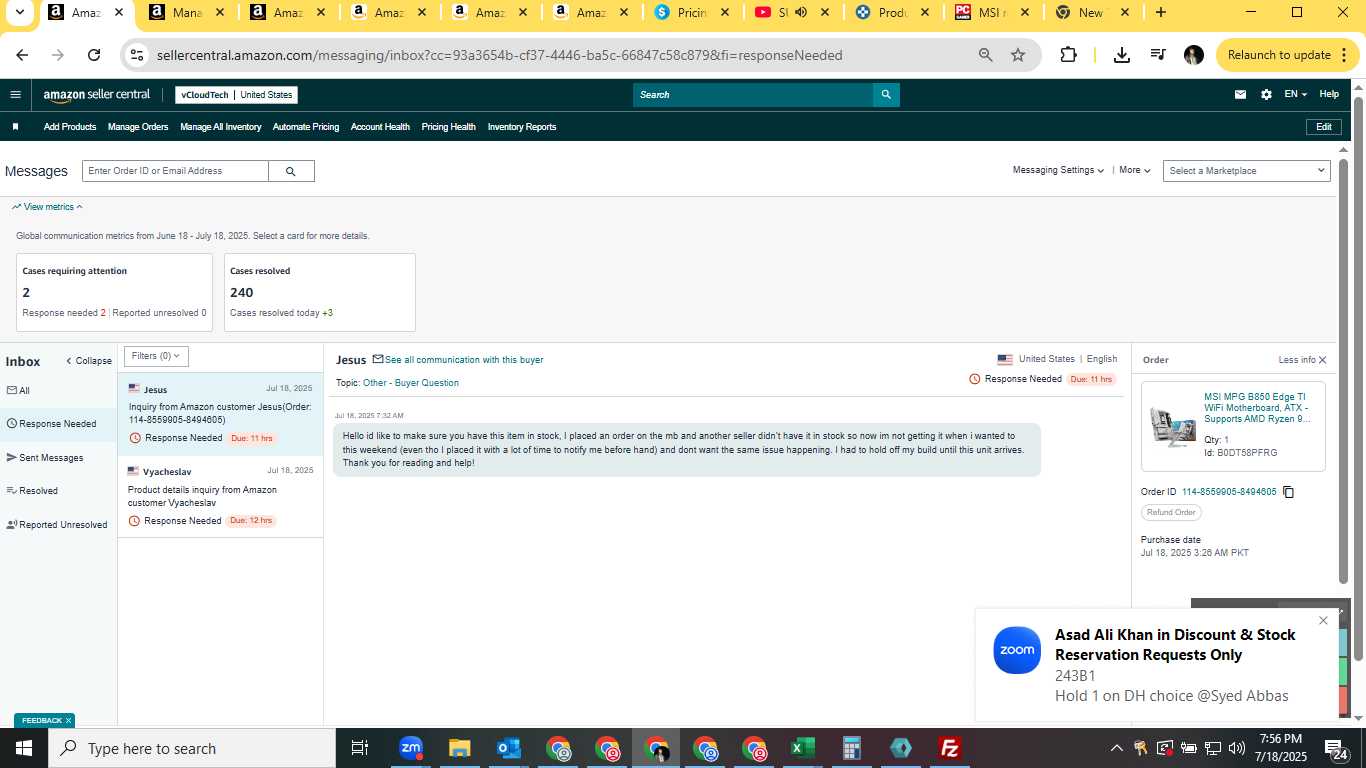Open Zoom app in the taskbar
Image resolution: width=1366 pixels, height=768 pixels.
point(410,748)
